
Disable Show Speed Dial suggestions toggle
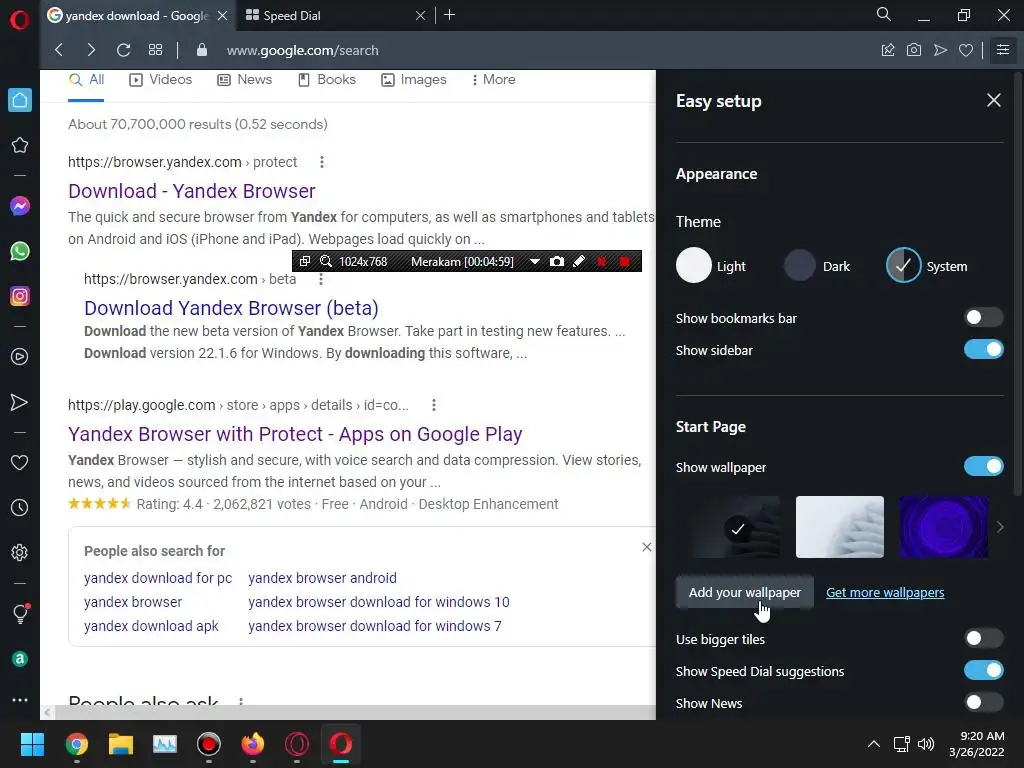coord(984,670)
